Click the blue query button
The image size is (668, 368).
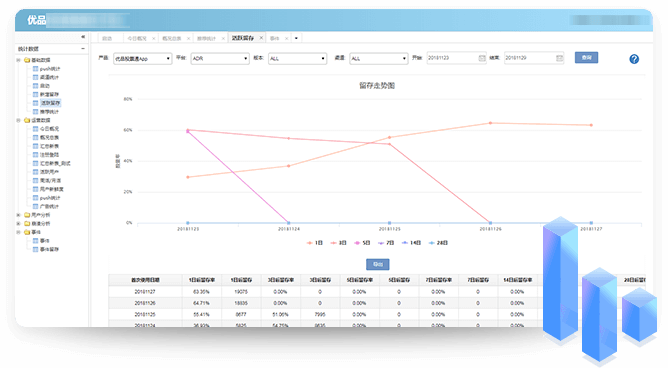click(x=586, y=58)
